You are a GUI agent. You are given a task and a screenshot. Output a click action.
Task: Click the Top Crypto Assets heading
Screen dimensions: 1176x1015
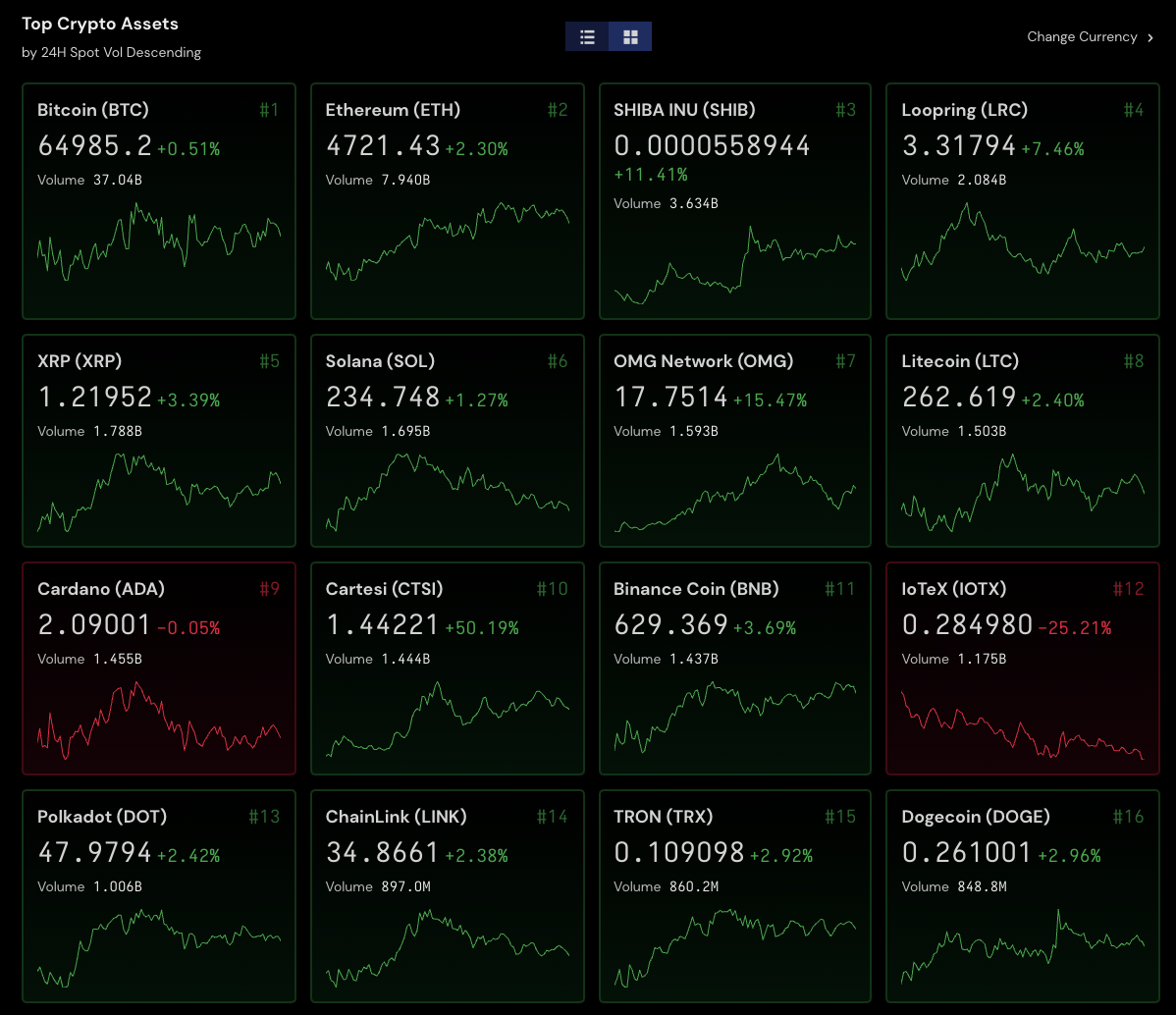100,24
